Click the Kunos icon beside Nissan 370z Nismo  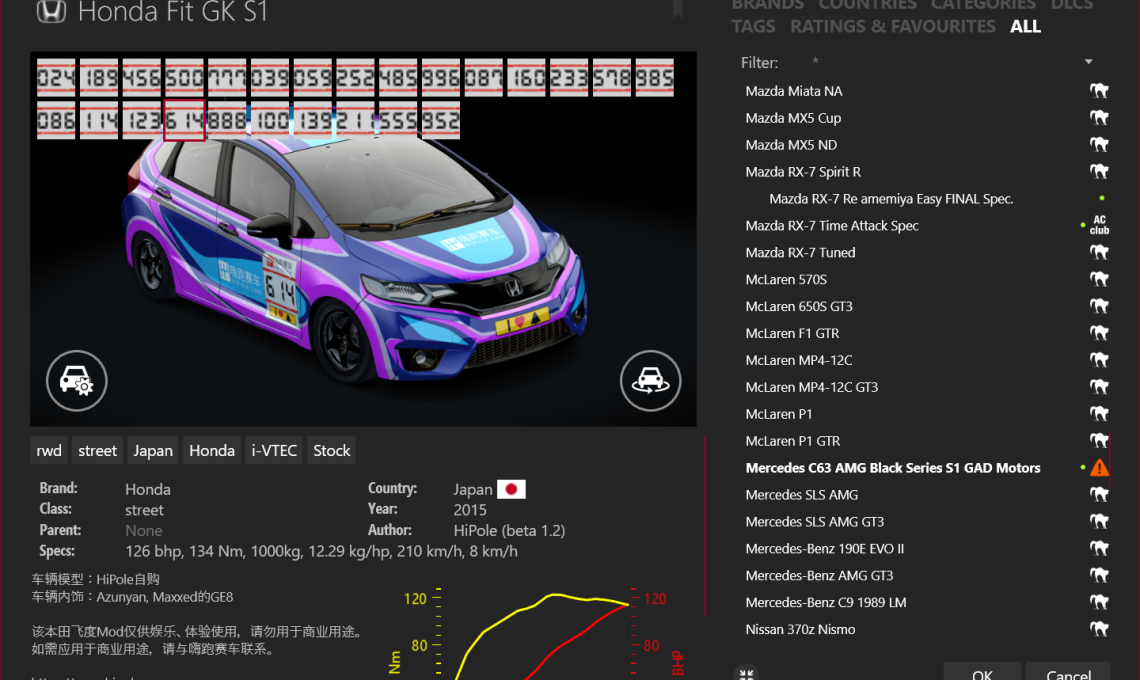[x=1099, y=629]
